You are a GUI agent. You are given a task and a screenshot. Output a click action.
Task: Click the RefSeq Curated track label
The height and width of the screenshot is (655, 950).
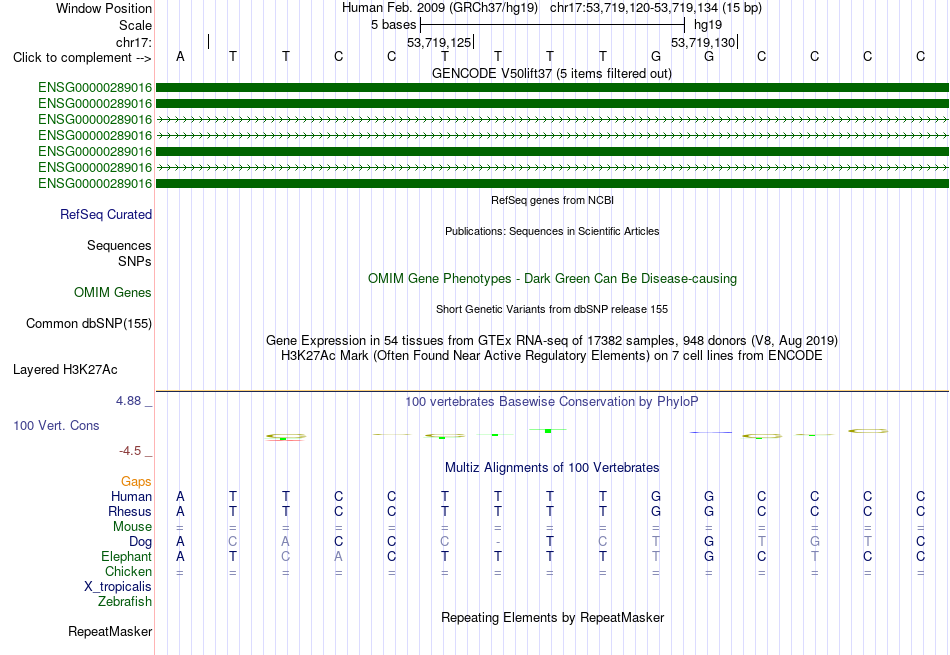[x=106, y=214]
